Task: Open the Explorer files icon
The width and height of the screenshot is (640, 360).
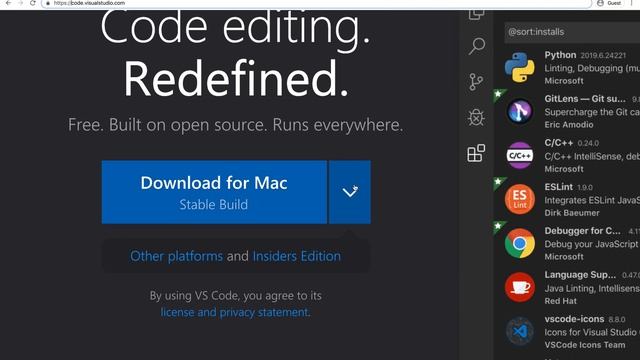Action: (476, 14)
